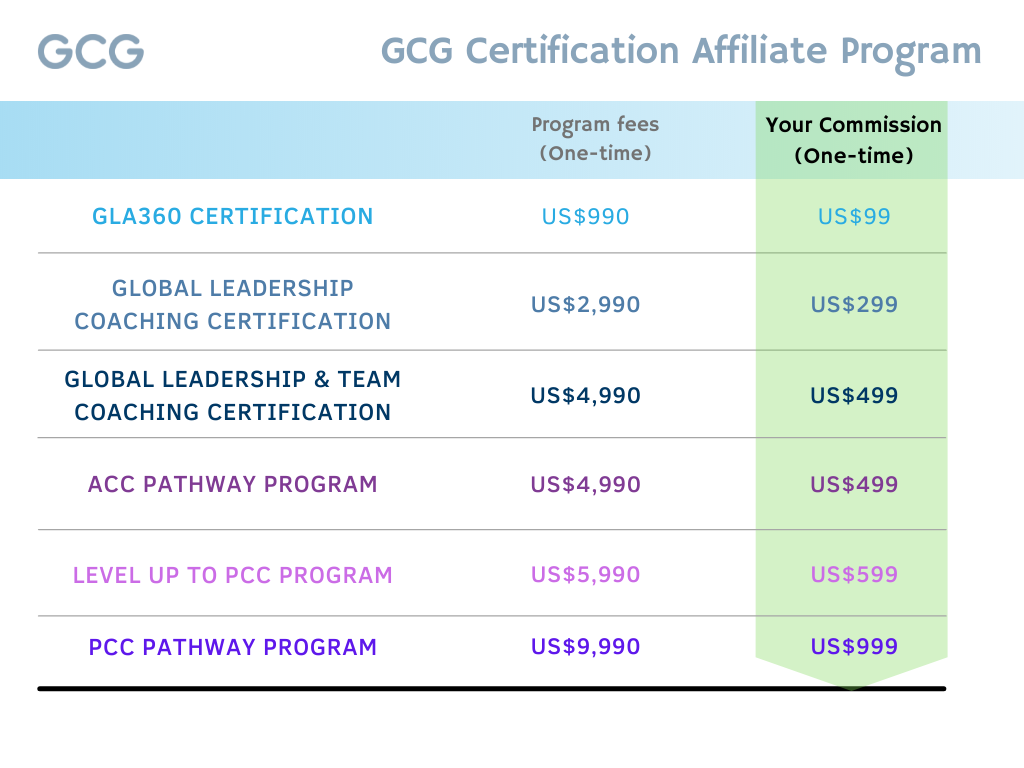Screen dimensions: 1024x768
Task: Click the US$999 commission value
Action: (854, 647)
